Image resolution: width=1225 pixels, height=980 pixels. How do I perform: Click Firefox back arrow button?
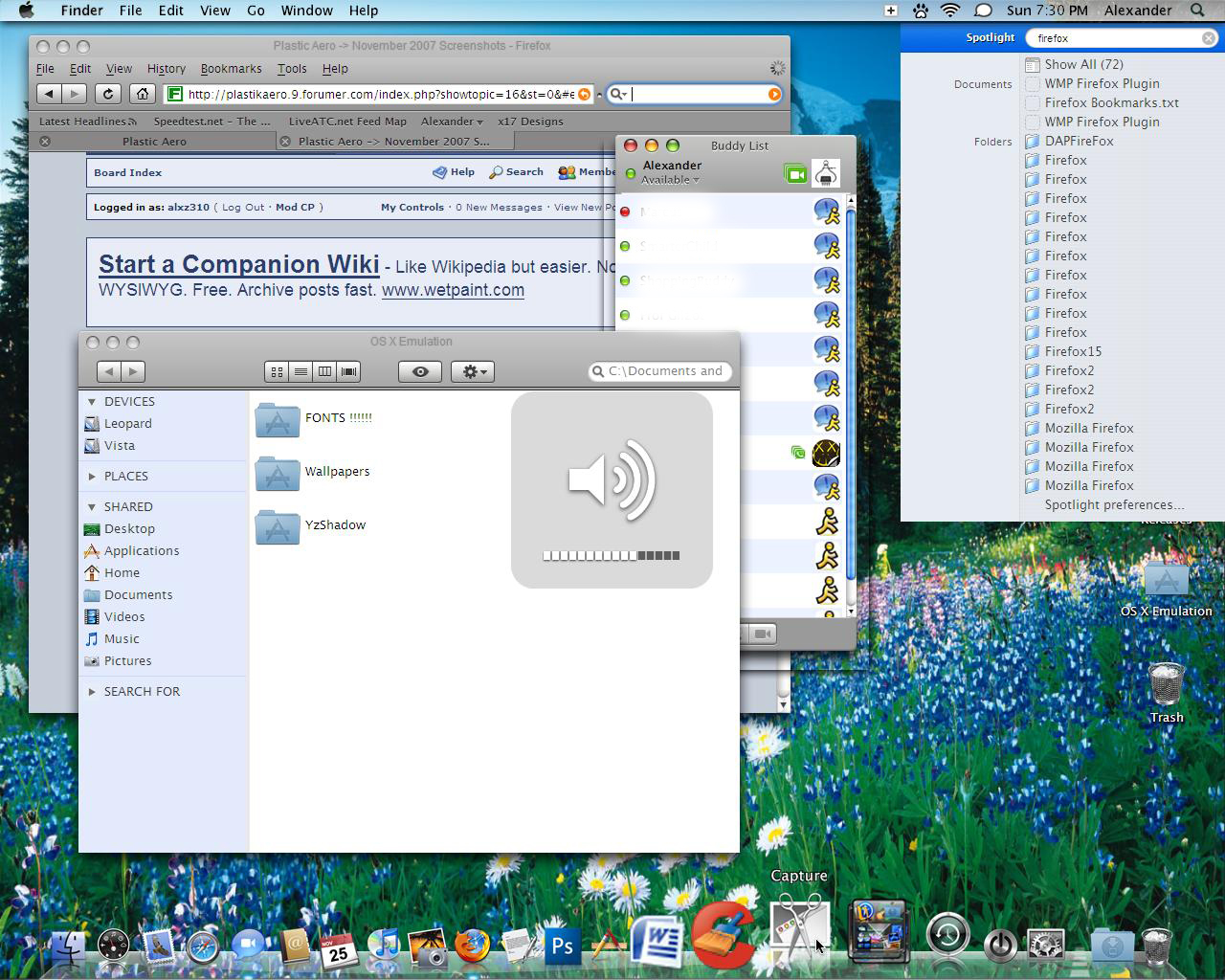pos(49,94)
